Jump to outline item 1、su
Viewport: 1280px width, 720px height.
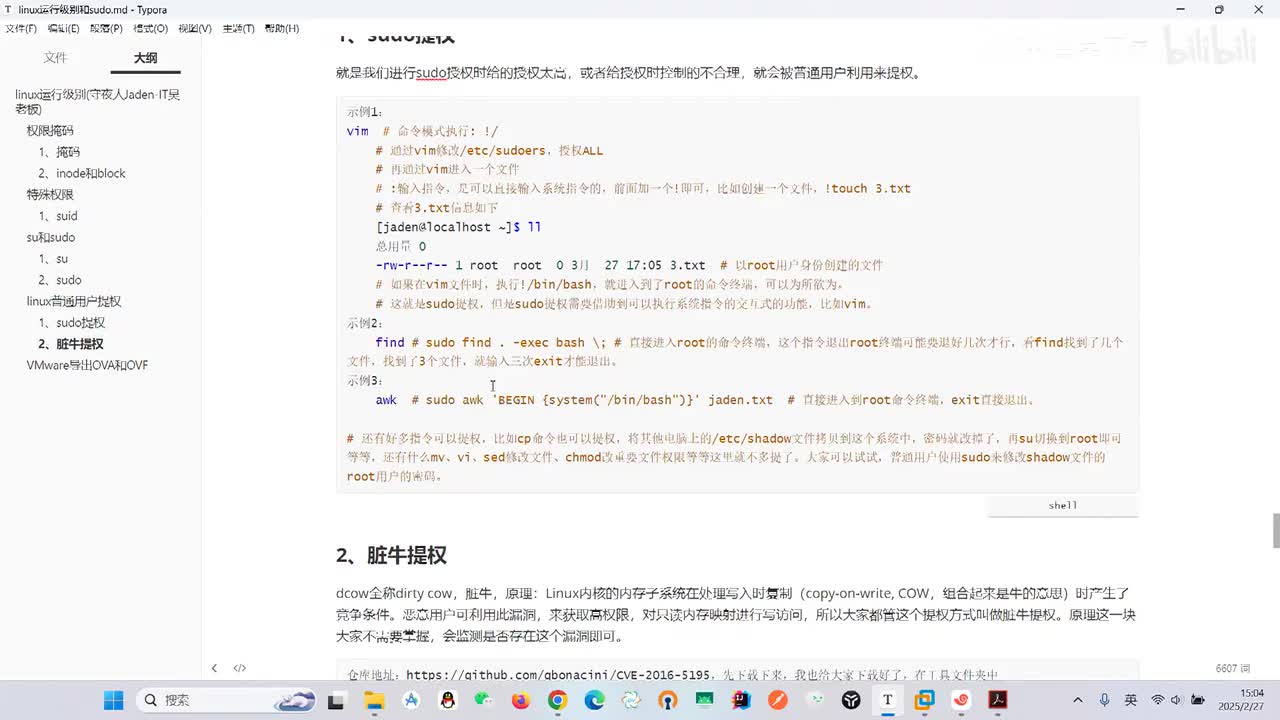pos(53,259)
